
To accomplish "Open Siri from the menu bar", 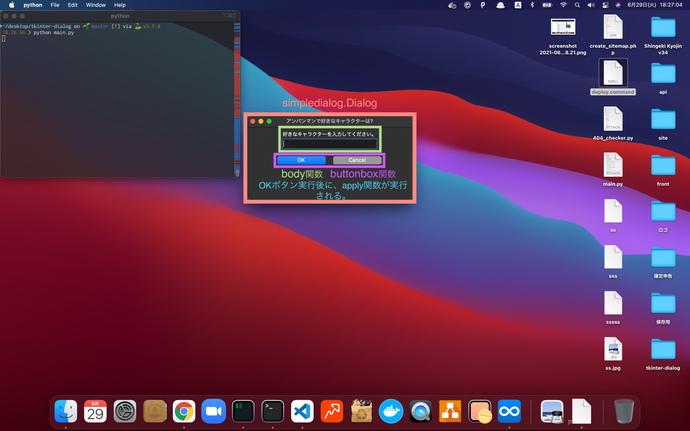I will pos(618,5).
